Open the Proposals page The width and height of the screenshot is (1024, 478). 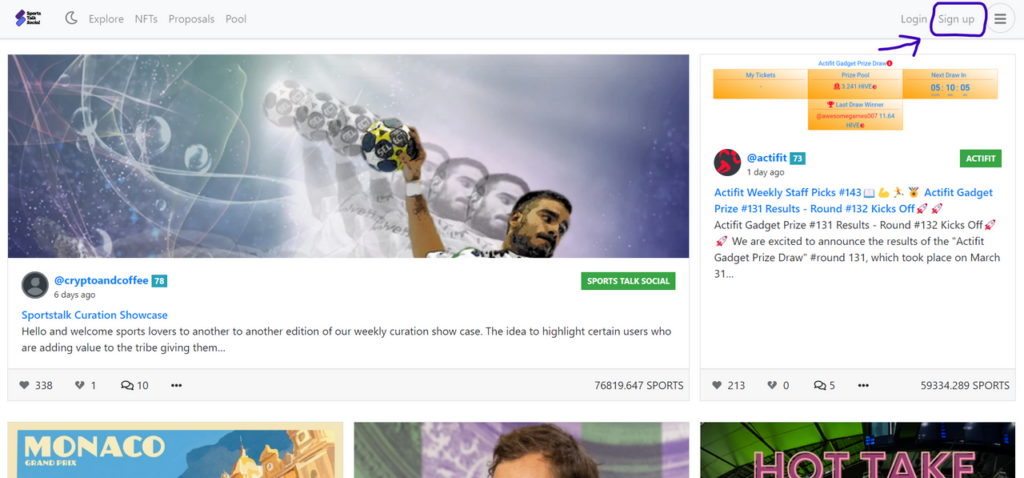pyautogui.click(x=191, y=19)
